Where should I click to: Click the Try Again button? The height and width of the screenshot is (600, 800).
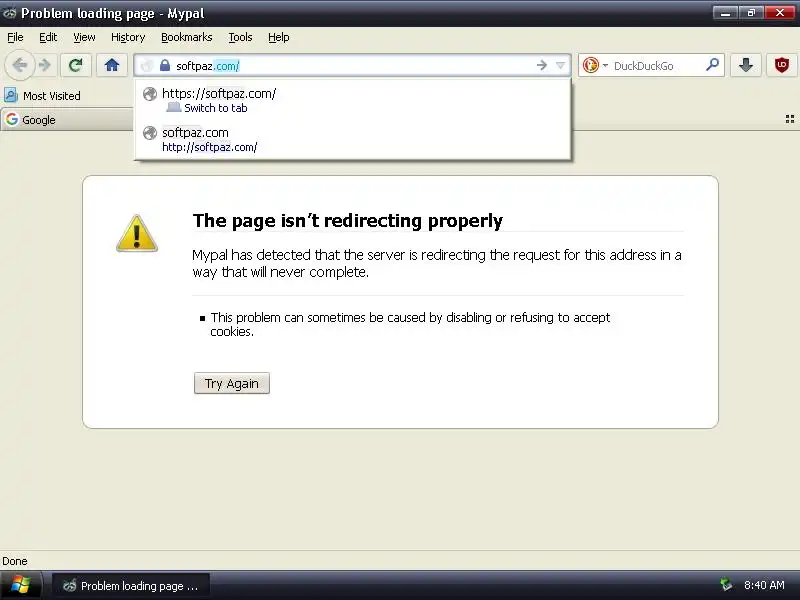(232, 383)
